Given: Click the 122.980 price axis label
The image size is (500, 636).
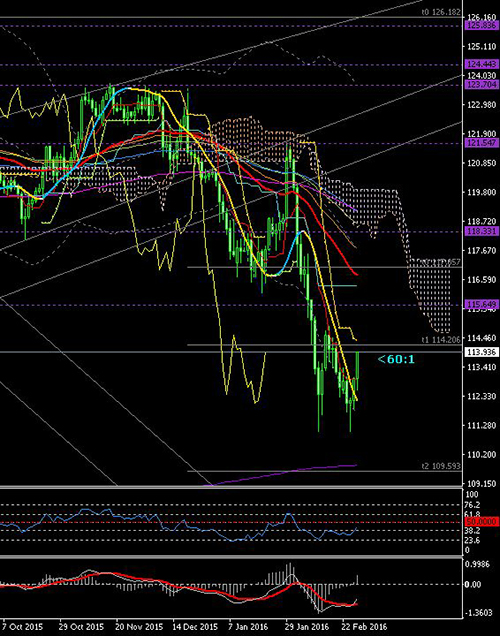Looking at the screenshot, I should [x=482, y=105].
